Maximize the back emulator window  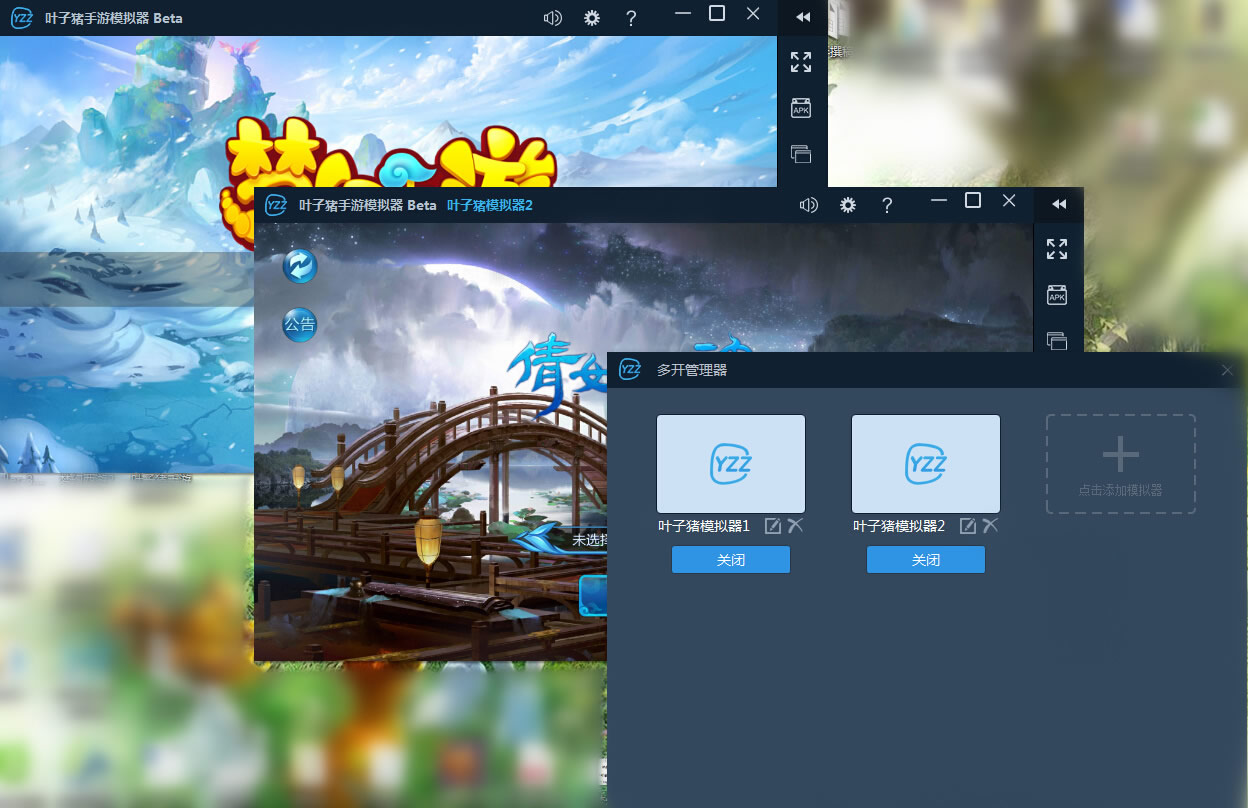[x=717, y=13]
